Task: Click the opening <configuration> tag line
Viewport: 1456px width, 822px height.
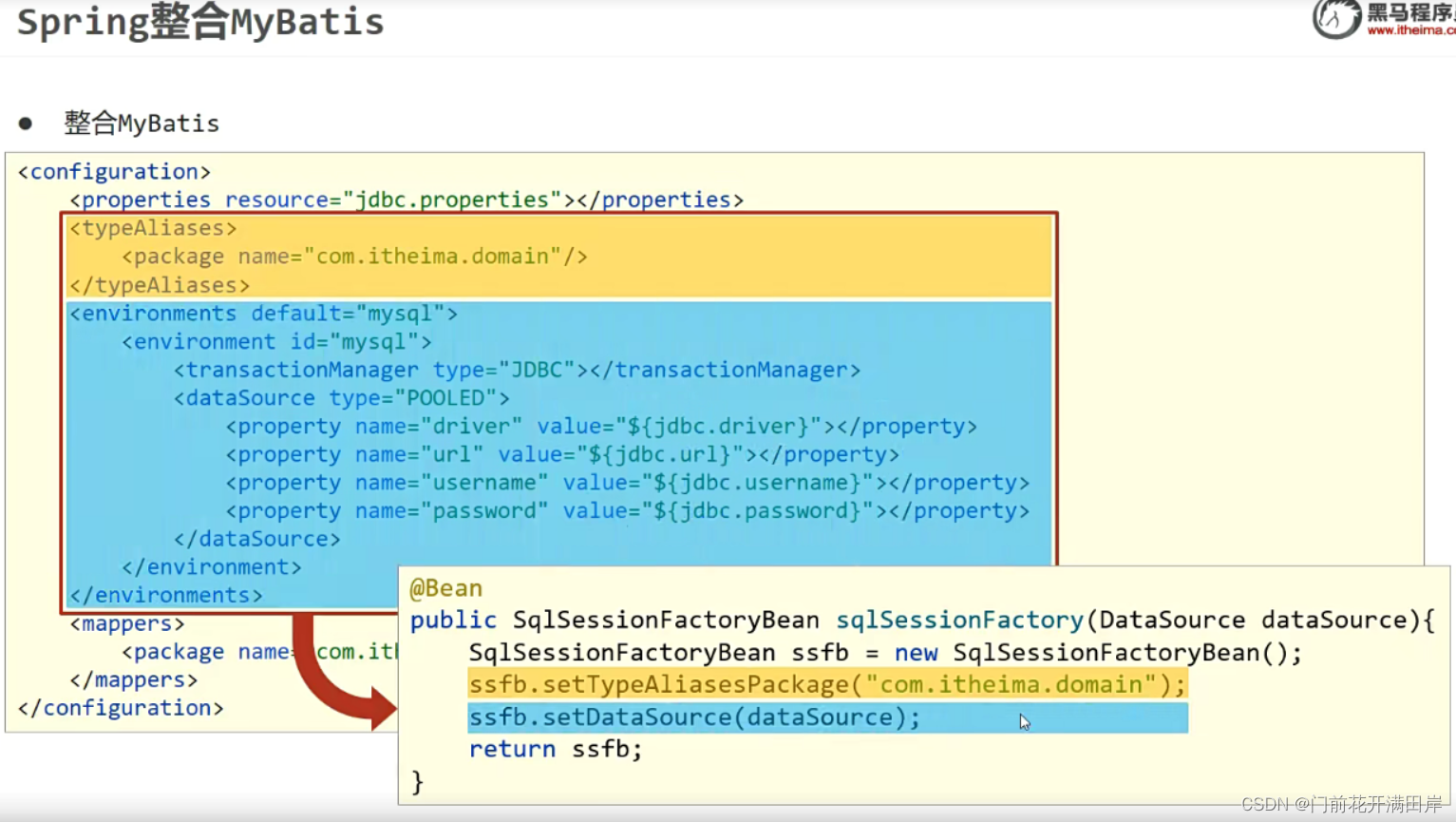Action: 114,172
